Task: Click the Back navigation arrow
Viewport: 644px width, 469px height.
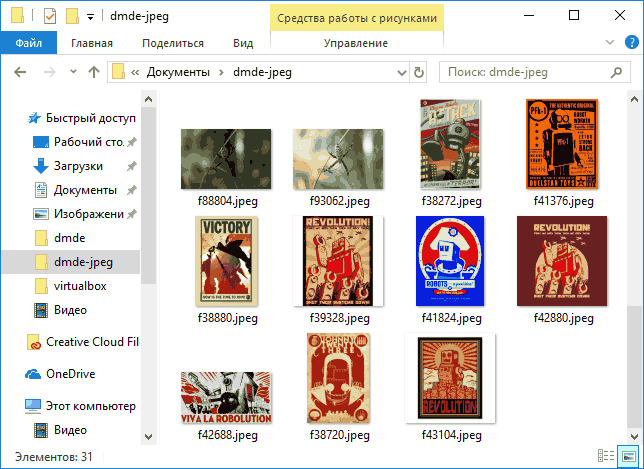Action: pyautogui.click(x=20, y=72)
